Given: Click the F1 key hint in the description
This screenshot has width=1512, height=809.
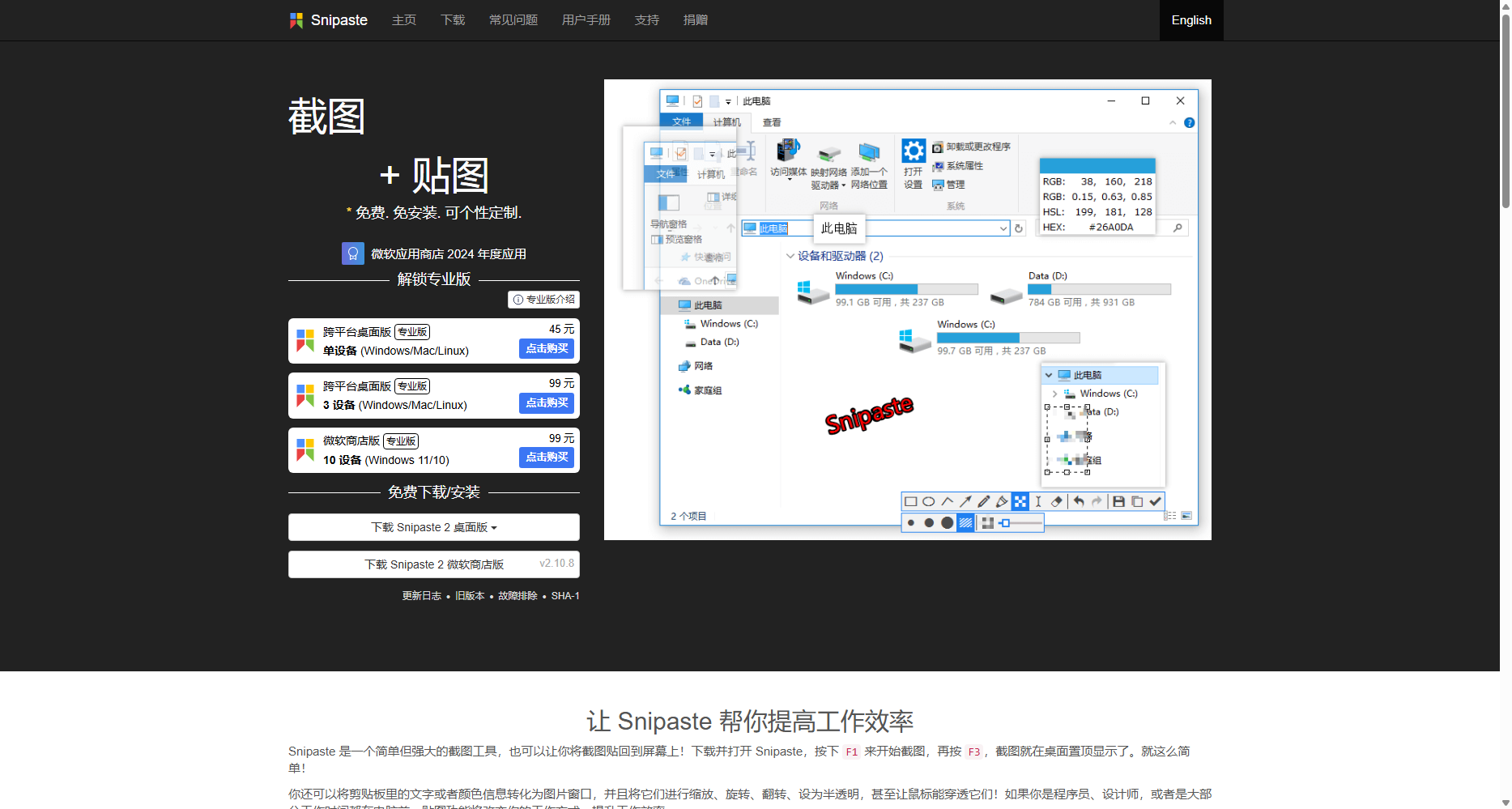Looking at the screenshot, I should pyautogui.click(x=852, y=752).
